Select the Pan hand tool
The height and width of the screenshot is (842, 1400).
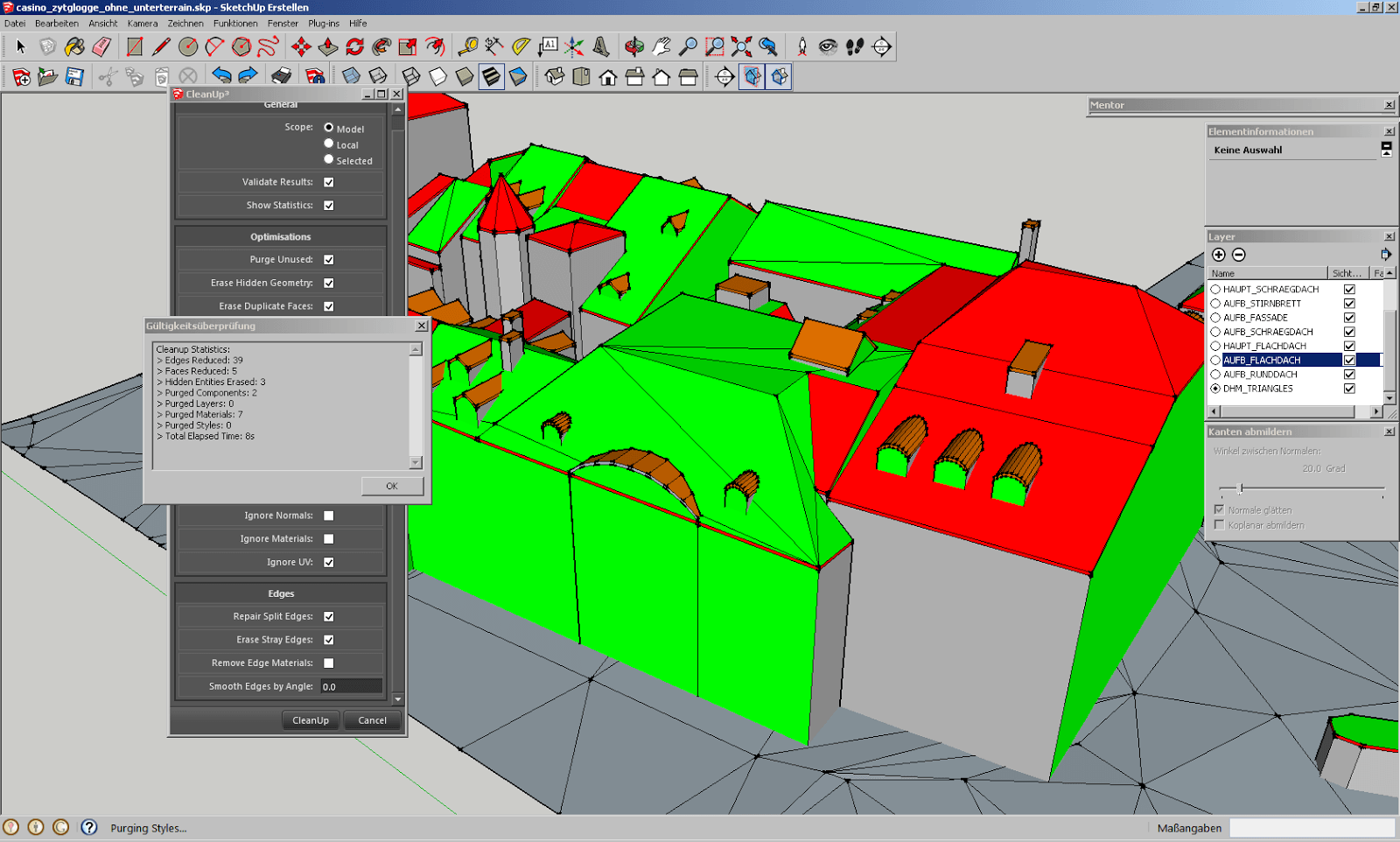(661, 46)
